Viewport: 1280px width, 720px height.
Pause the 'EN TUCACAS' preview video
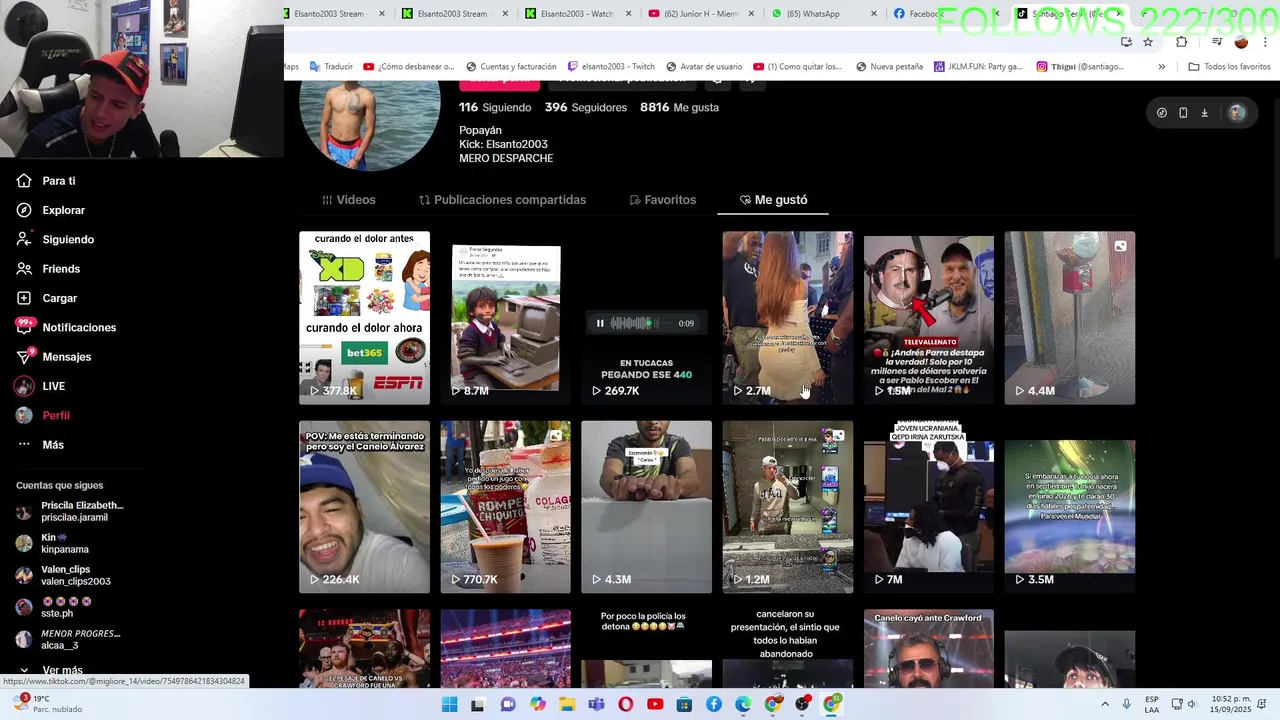[600, 323]
